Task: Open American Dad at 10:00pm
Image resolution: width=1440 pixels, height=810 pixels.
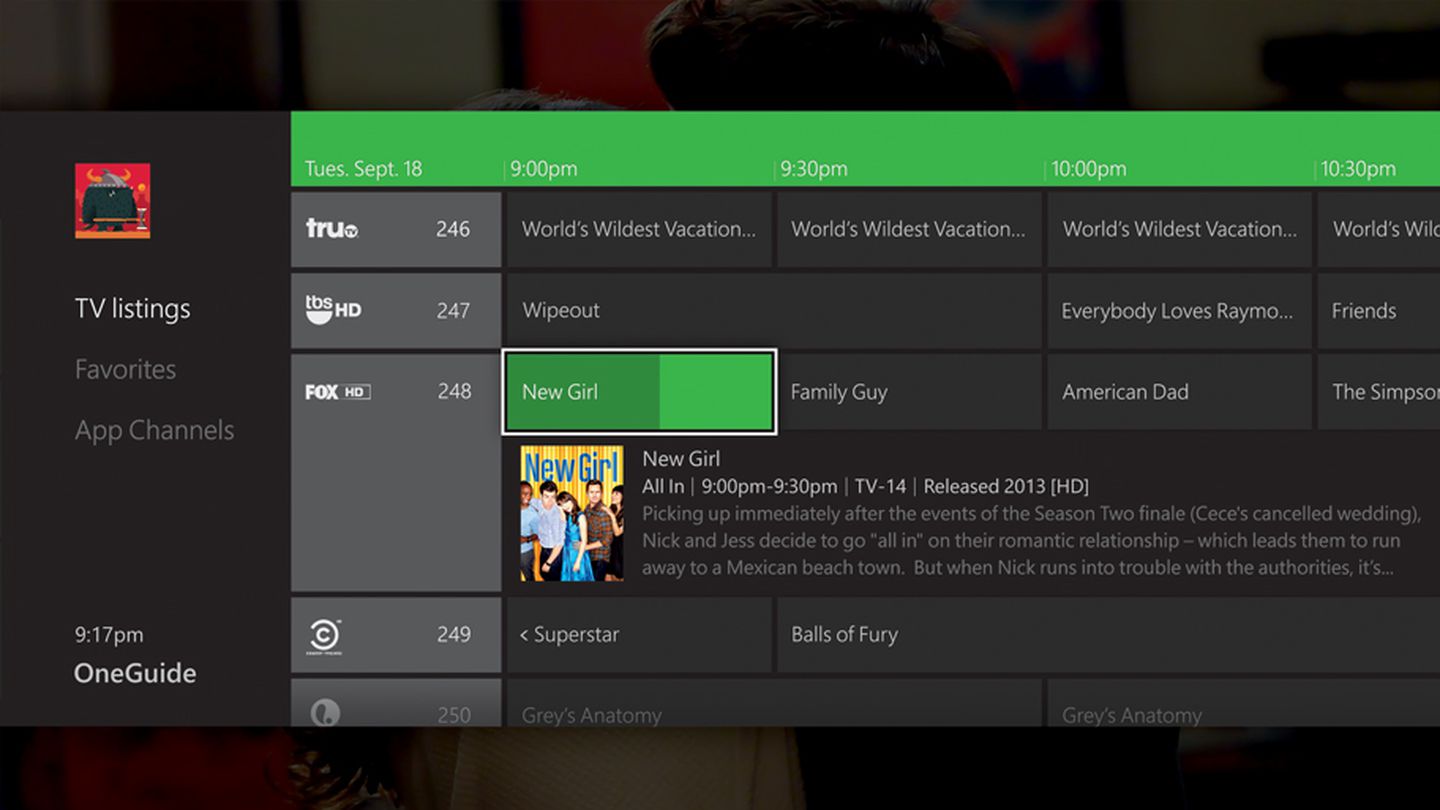Action: tap(1125, 391)
